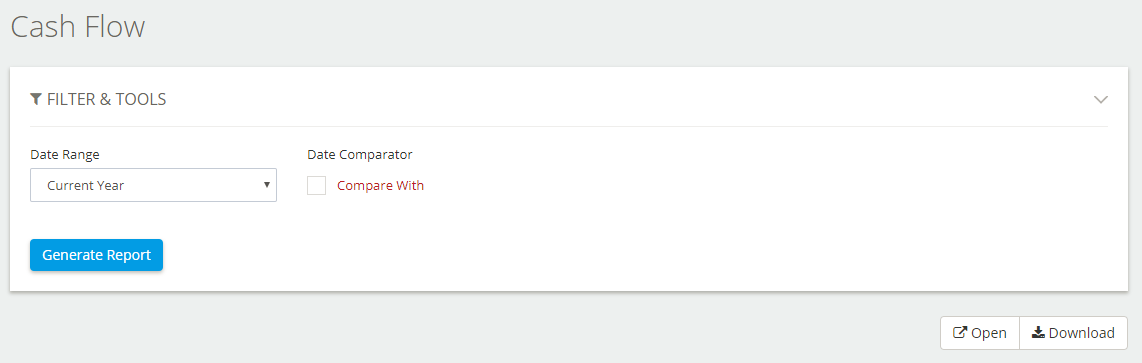Screen dimensions: 1142x363
Task: Click the small arrow of Current Year select
Action: 267,184
